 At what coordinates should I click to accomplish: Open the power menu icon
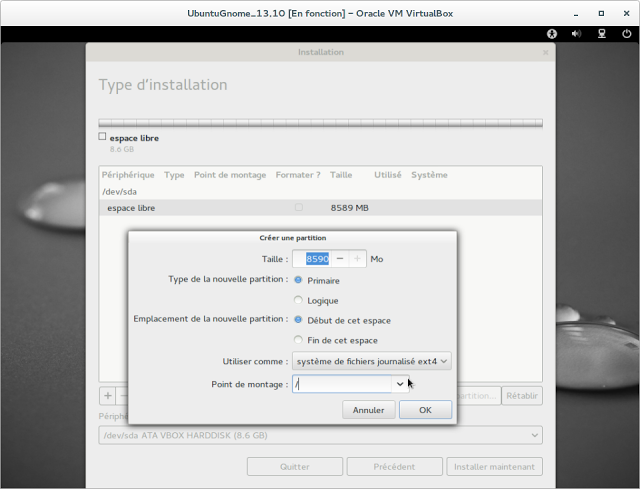(627, 34)
